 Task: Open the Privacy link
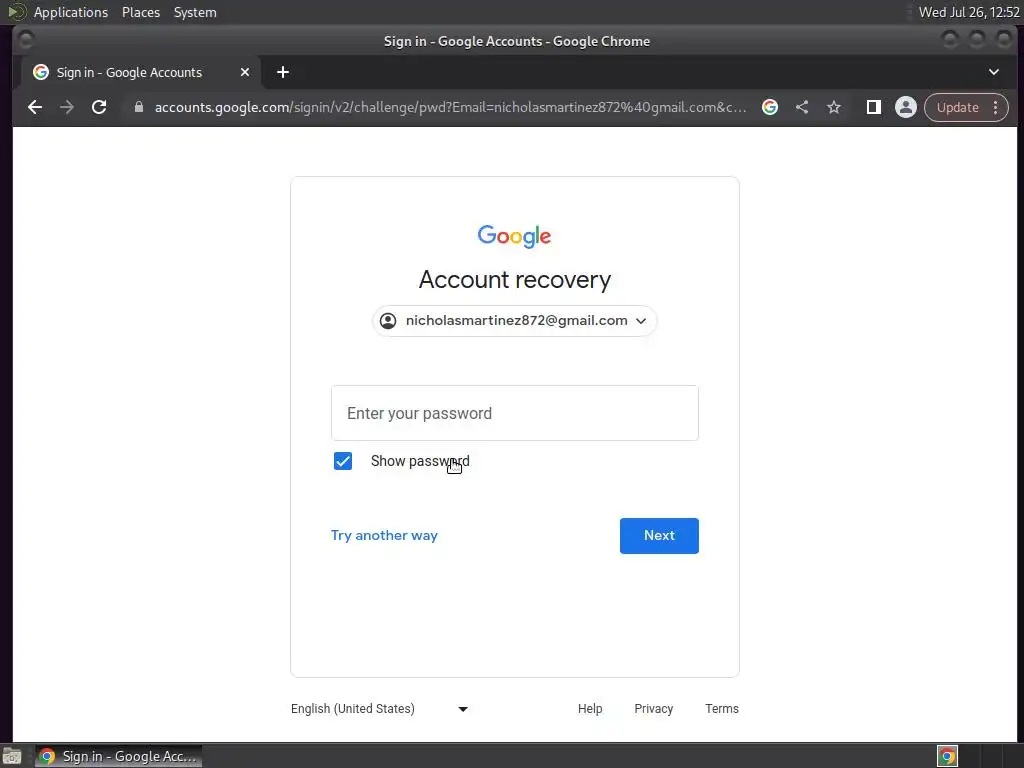coord(654,709)
